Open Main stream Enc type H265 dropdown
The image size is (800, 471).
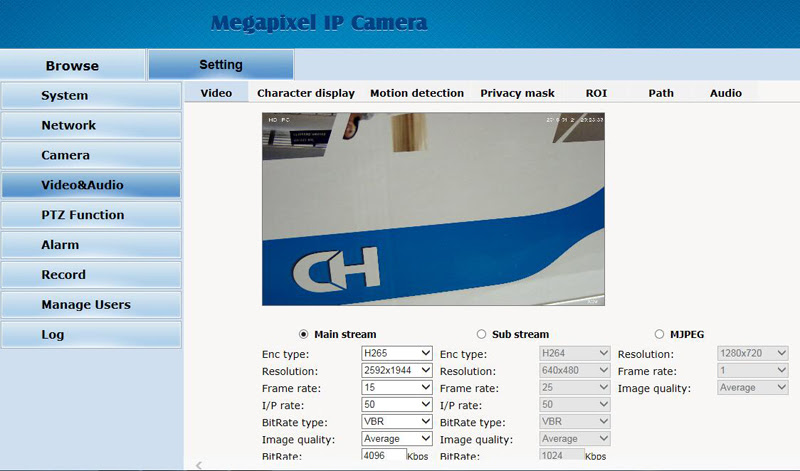point(396,353)
